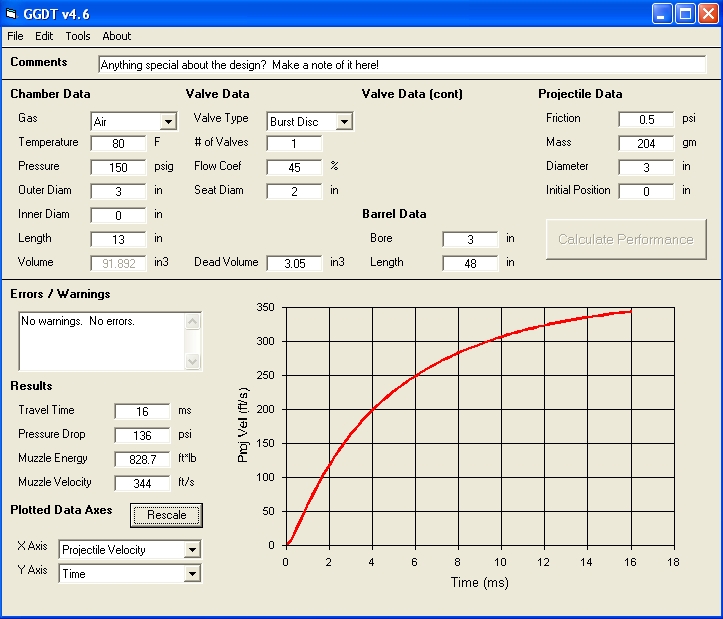The height and width of the screenshot is (619, 723).
Task: Click the Errors / Warnings scrollbar down arrow
Action: 193,362
